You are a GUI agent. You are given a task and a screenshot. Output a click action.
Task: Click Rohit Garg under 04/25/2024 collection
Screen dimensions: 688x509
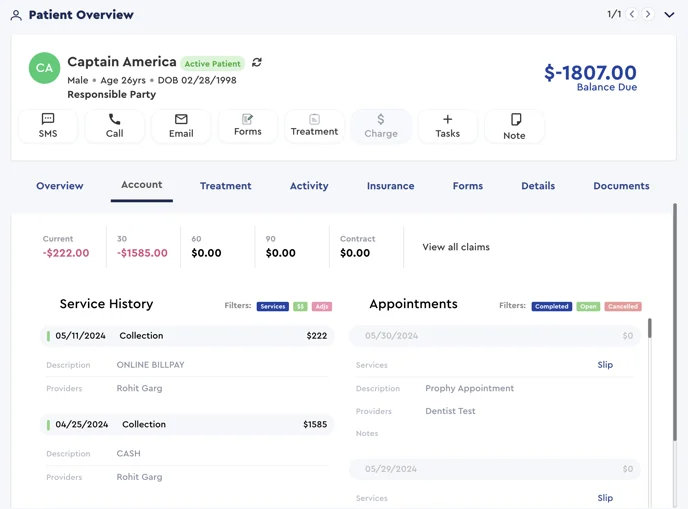click(x=140, y=477)
